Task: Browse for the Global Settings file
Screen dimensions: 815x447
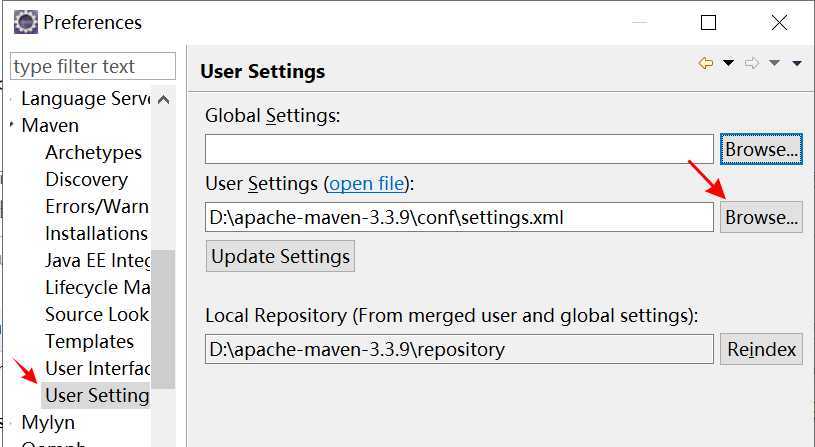Action: pos(761,149)
